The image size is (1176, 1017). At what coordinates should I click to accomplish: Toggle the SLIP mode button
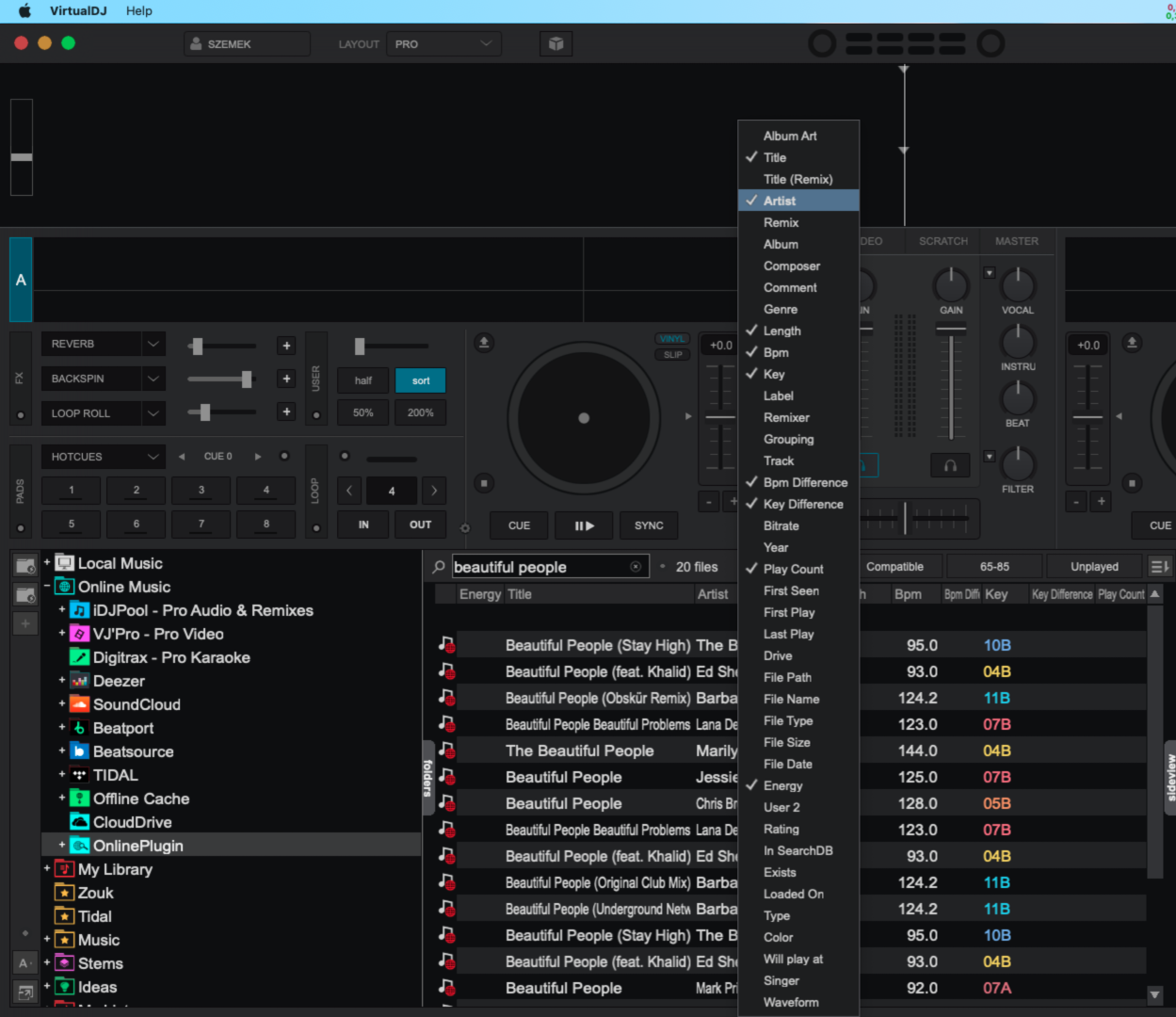pyautogui.click(x=672, y=355)
